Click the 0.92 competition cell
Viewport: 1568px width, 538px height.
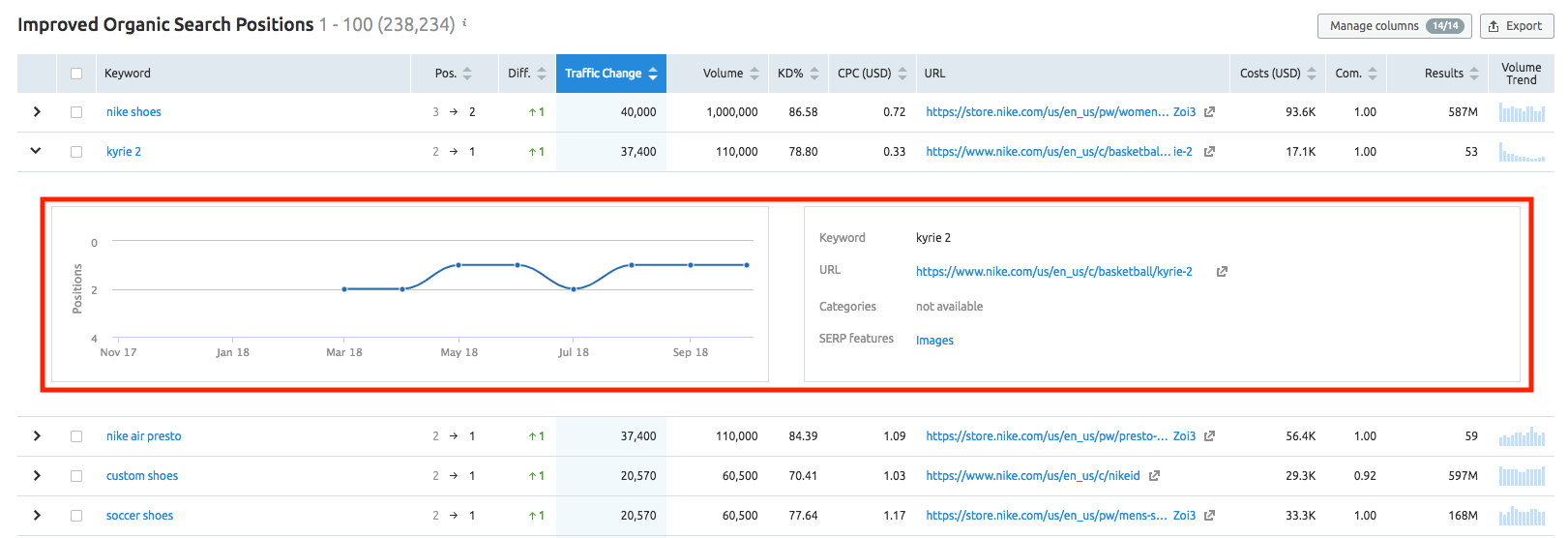coord(1365,476)
